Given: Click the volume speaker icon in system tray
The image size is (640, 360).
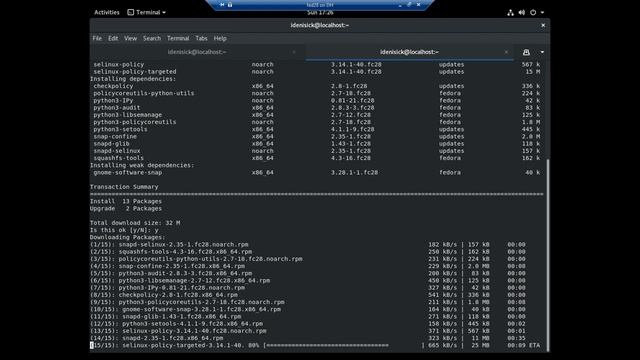Looking at the screenshot, I should 522,13.
